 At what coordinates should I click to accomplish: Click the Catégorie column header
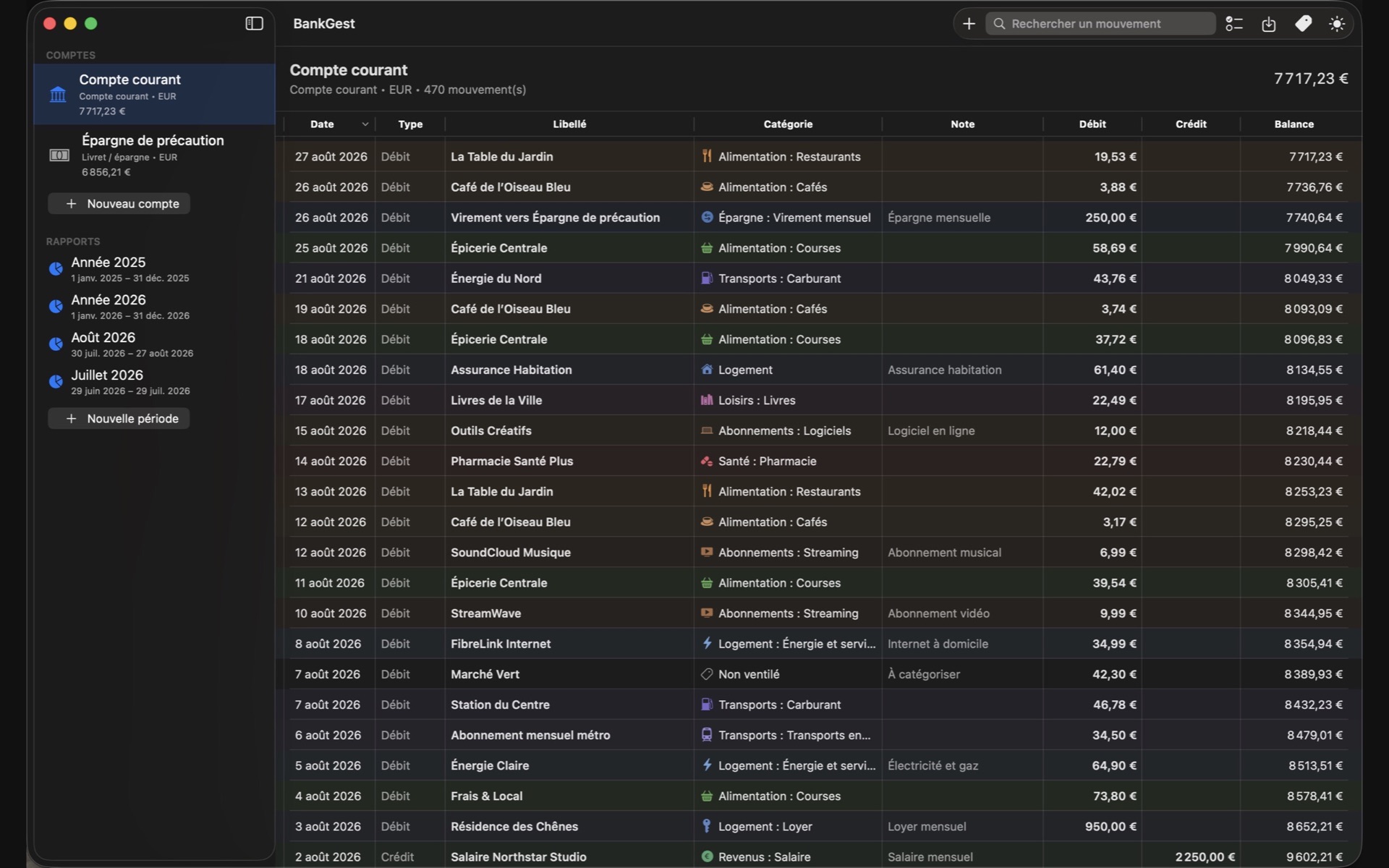pos(788,124)
